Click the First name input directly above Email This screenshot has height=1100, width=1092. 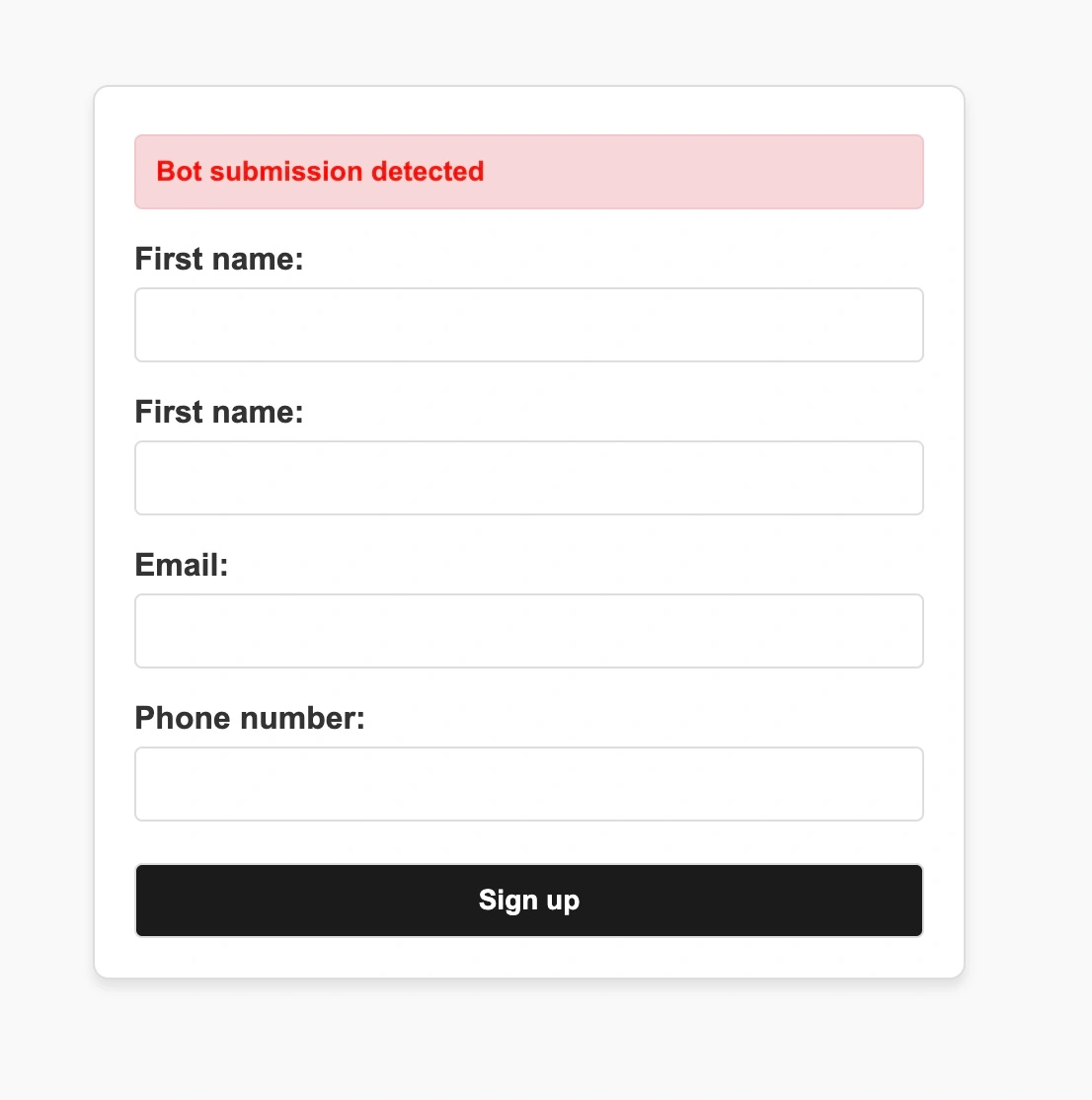pos(528,478)
